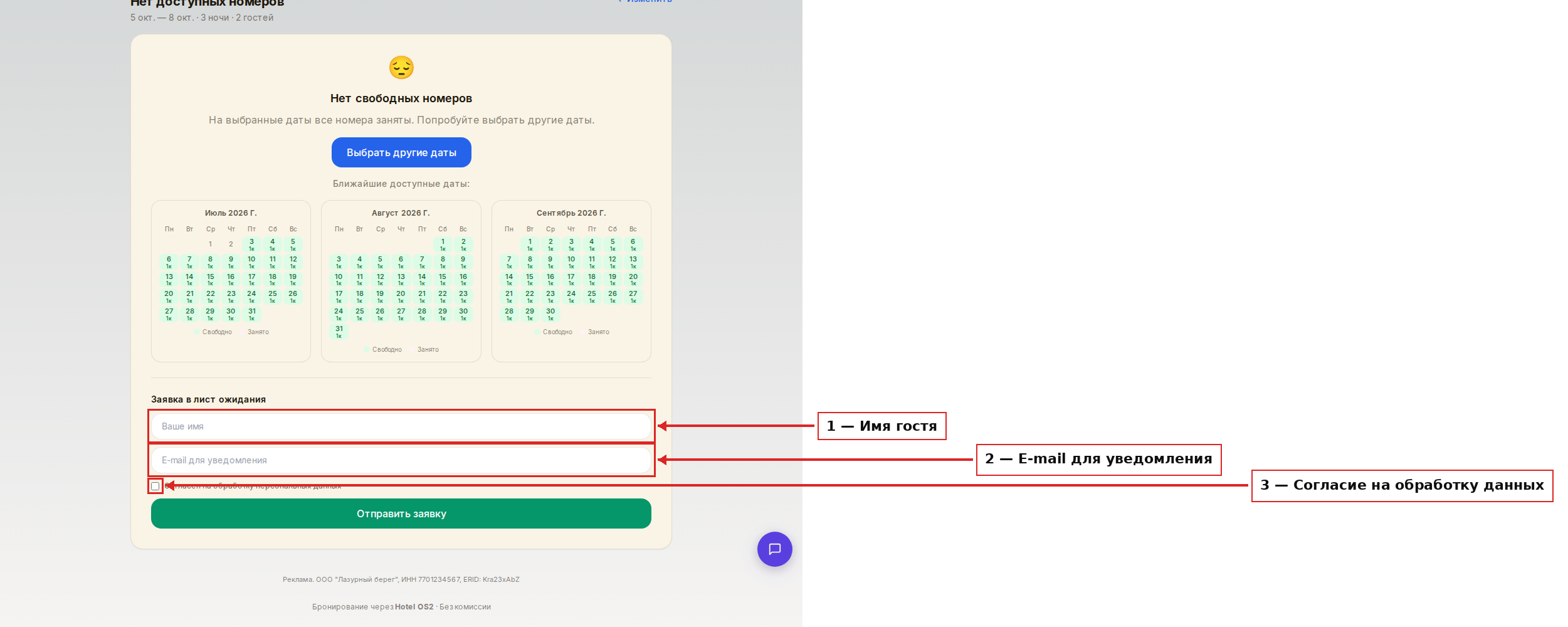1568x627 pixels.
Task: Open the chat widget bubble
Action: click(774, 549)
